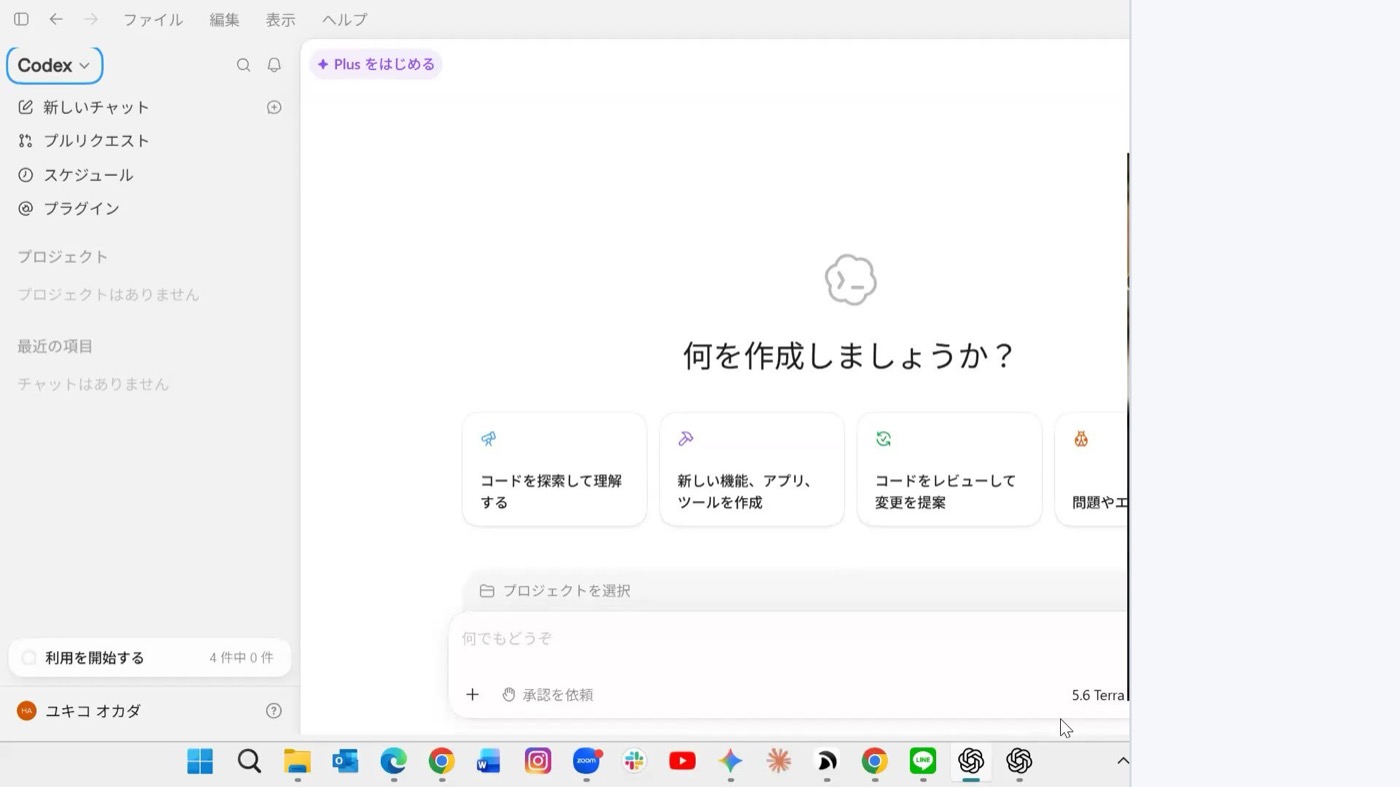The width and height of the screenshot is (1400, 787).
Task: Open the ヘルプ menu
Action: tap(345, 20)
